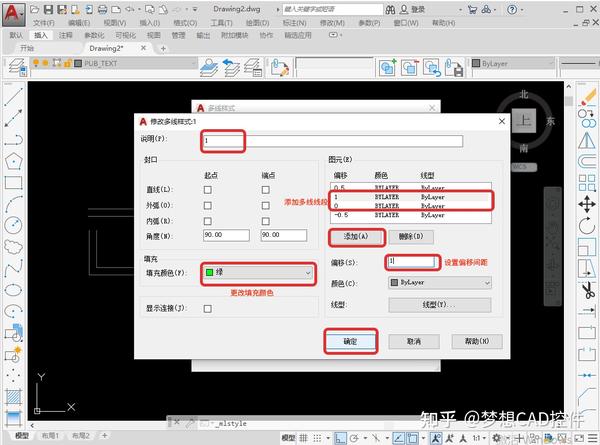The image size is (600, 445).
Task: Open the 文件(F) menu
Action: click(x=44, y=23)
